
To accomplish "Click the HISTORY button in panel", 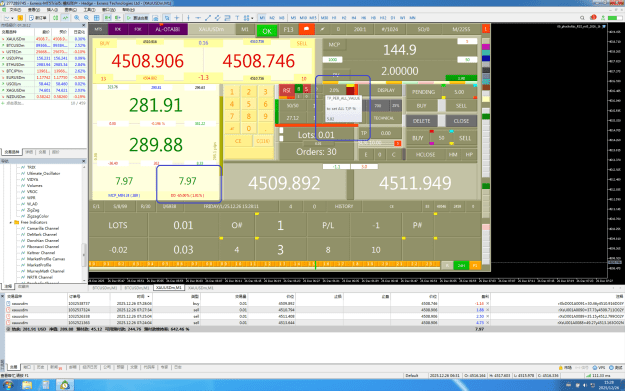I will (344, 206).
